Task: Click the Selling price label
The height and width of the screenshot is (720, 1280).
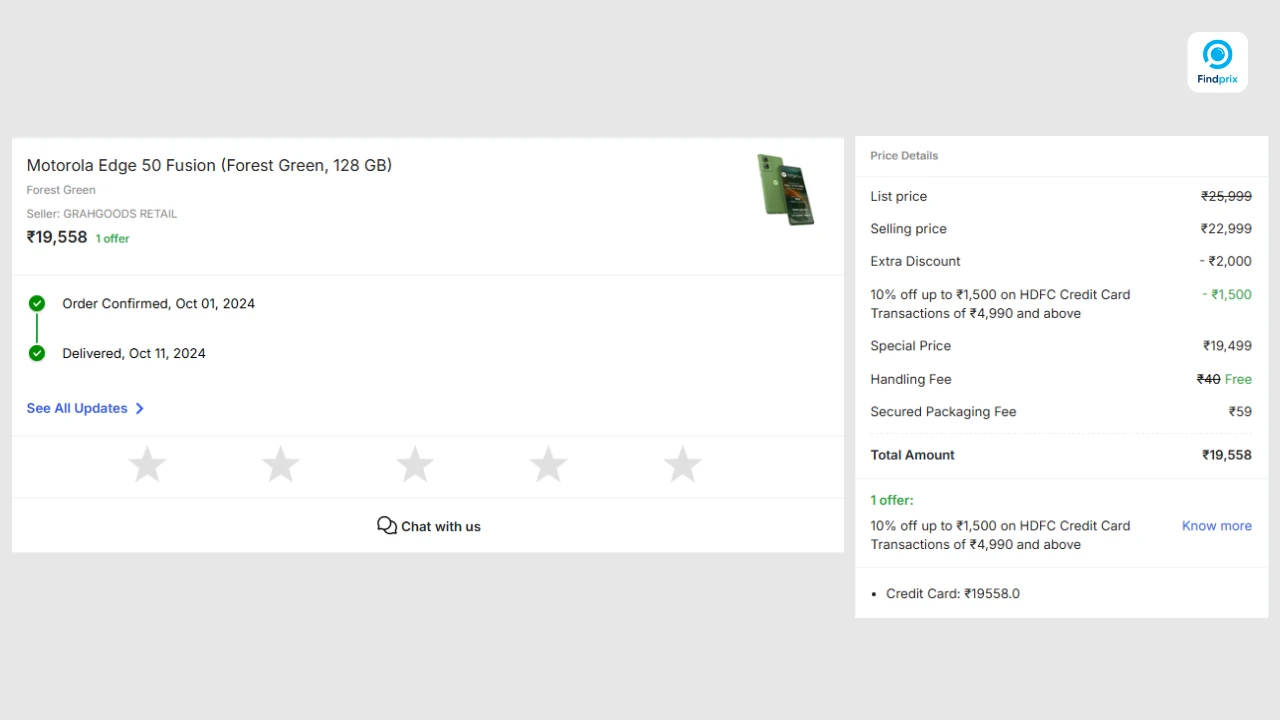Action: pos(908,229)
